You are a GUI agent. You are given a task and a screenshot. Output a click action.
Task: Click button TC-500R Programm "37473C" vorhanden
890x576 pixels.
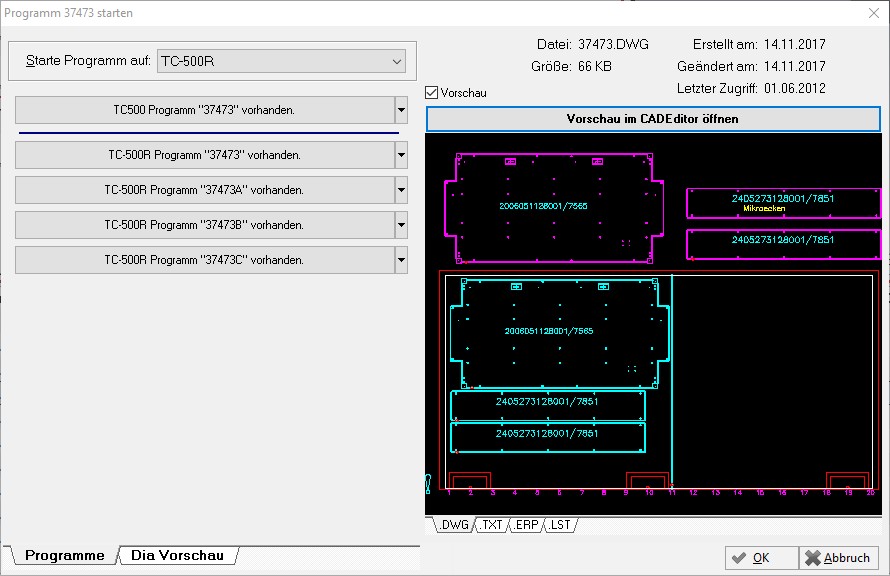(205, 260)
